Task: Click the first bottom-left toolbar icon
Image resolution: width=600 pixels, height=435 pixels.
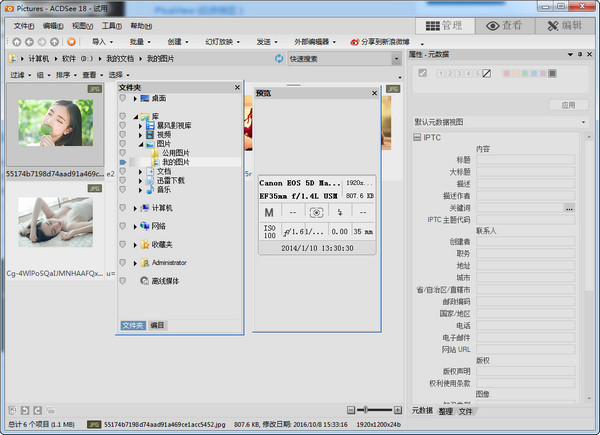Action: click(x=12, y=411)
